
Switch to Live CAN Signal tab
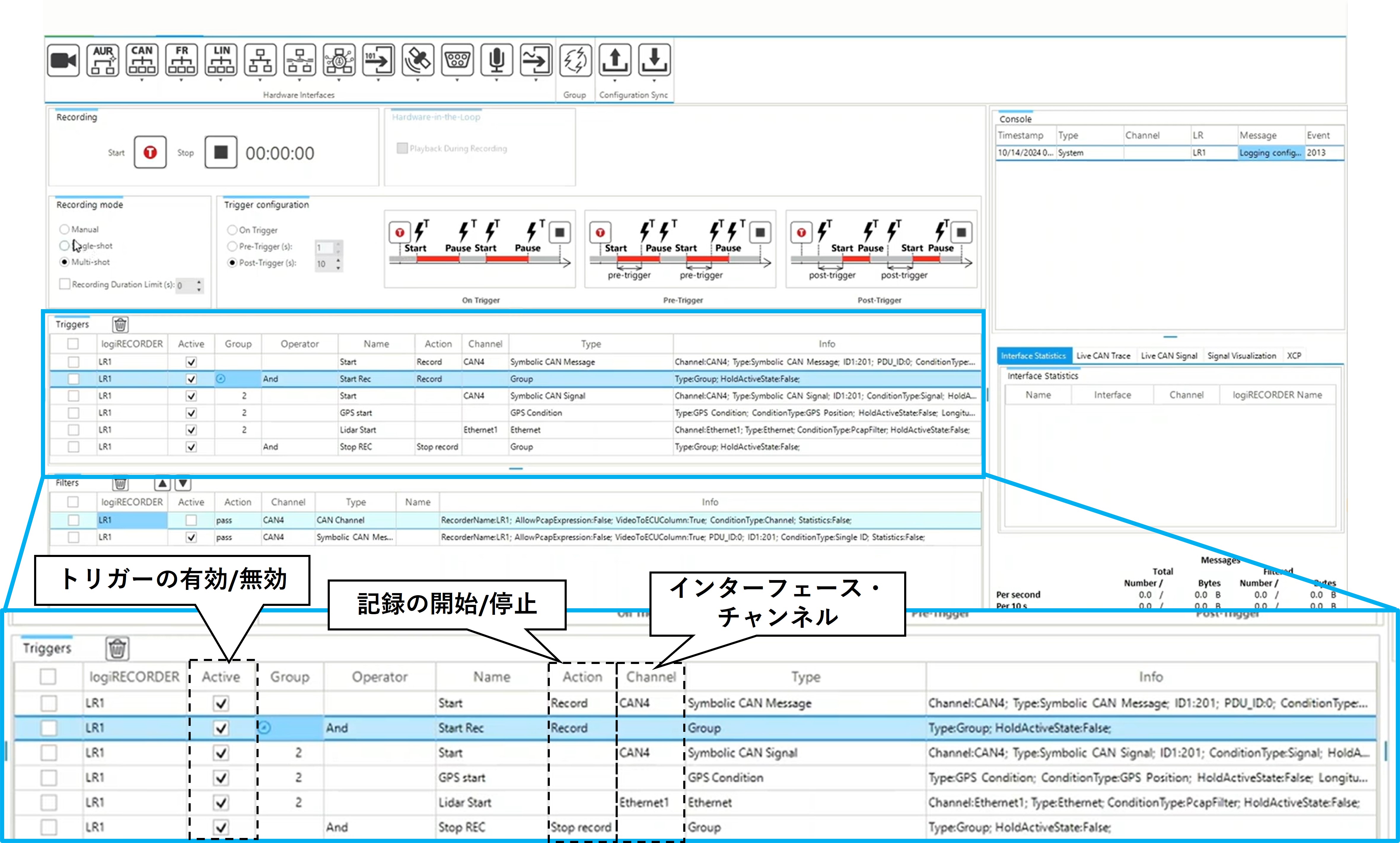click(x=1169, y=356)
